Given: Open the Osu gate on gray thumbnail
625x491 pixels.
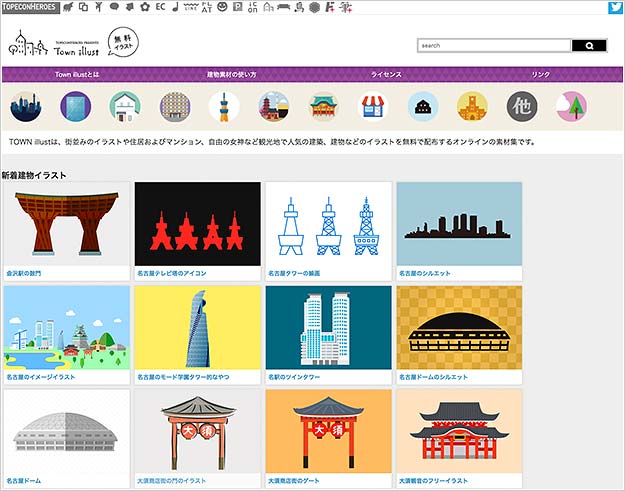Looking at the screenshot, I should [198, 431].
